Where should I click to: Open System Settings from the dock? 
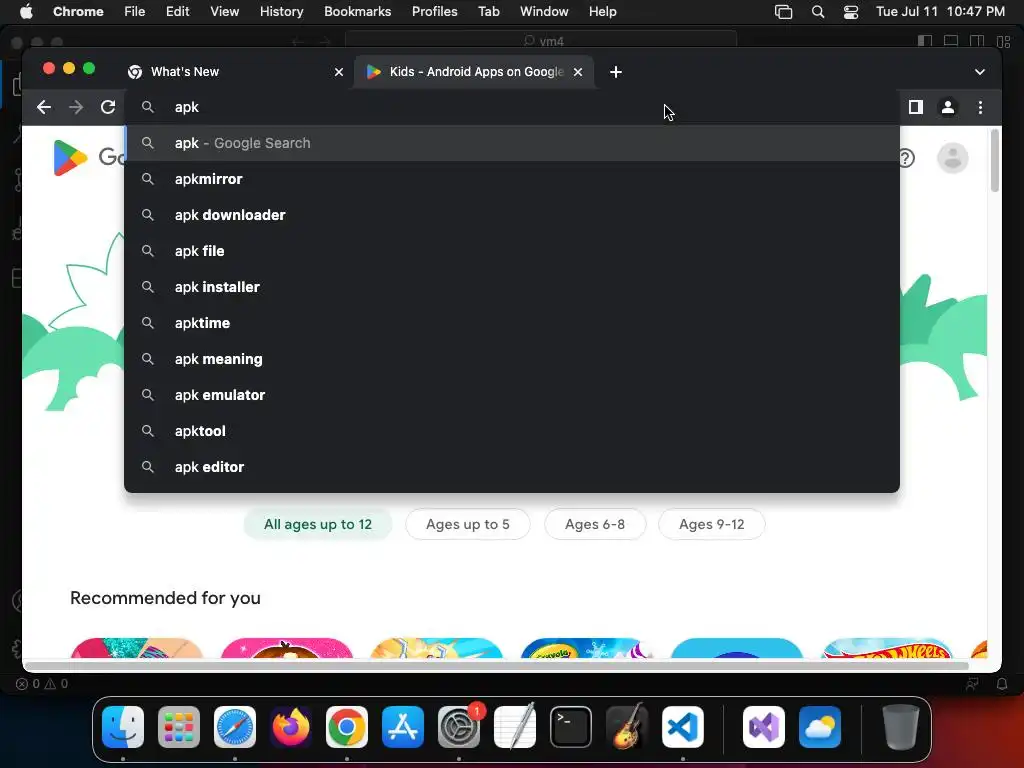[x=459, y=727]
